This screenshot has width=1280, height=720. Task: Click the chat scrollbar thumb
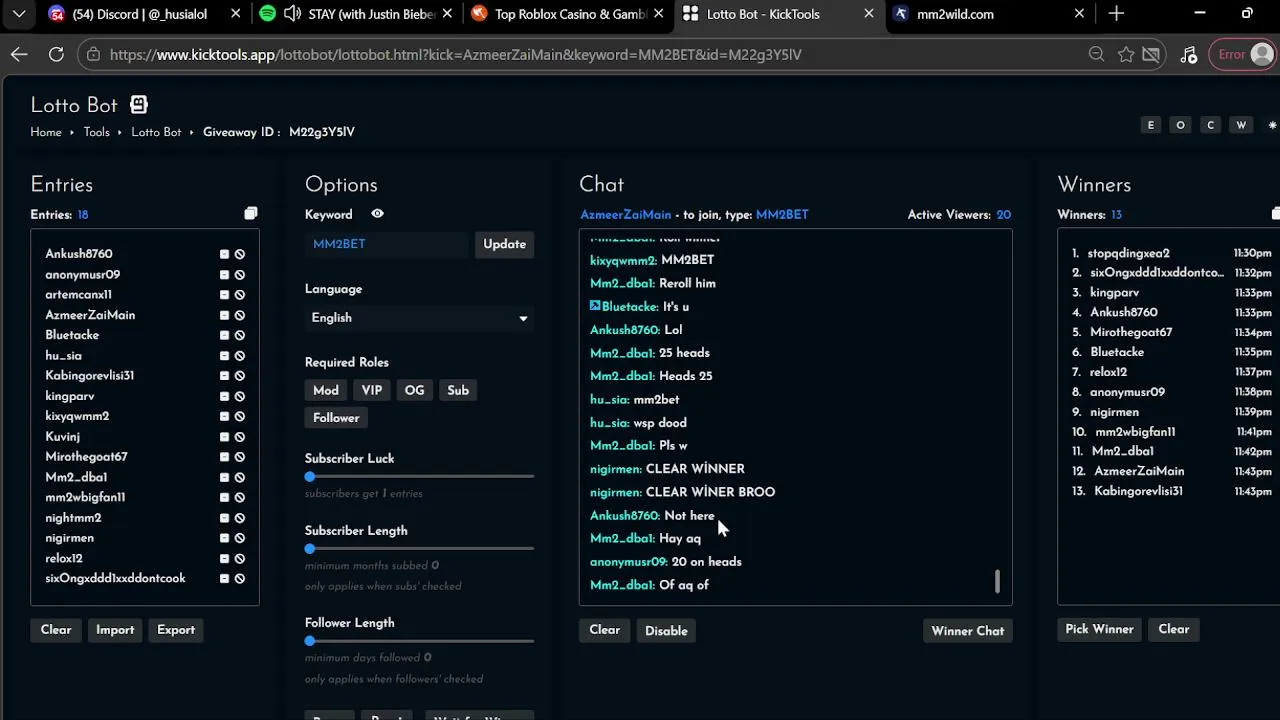997,581
